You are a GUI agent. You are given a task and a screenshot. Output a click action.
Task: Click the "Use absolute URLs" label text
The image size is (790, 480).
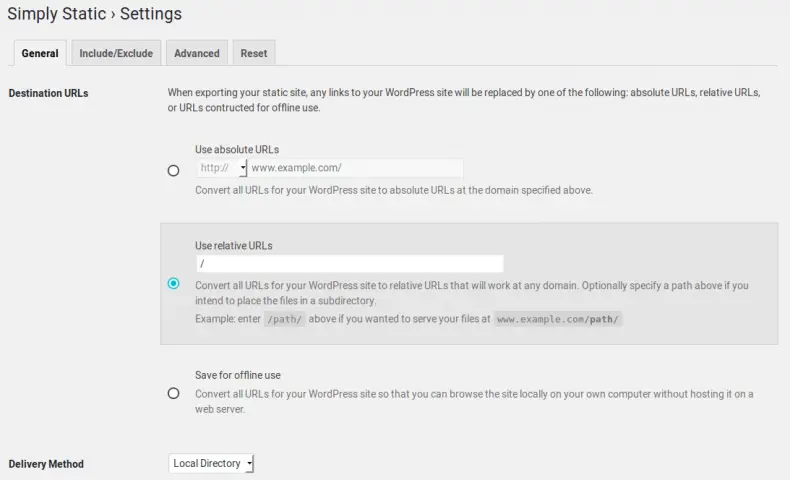[237, 150]
